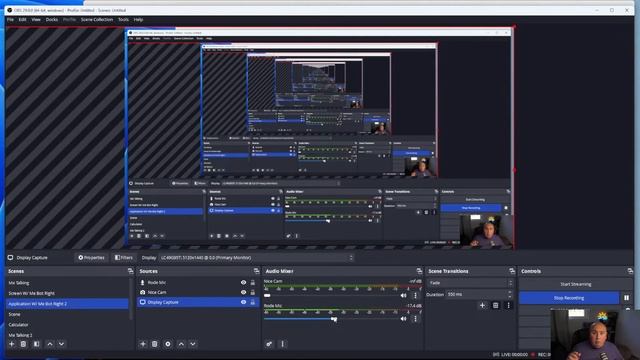Screen dimensions: 640x360
Task: Add a new scene with the plus icon
Action: tap(12, 344)
